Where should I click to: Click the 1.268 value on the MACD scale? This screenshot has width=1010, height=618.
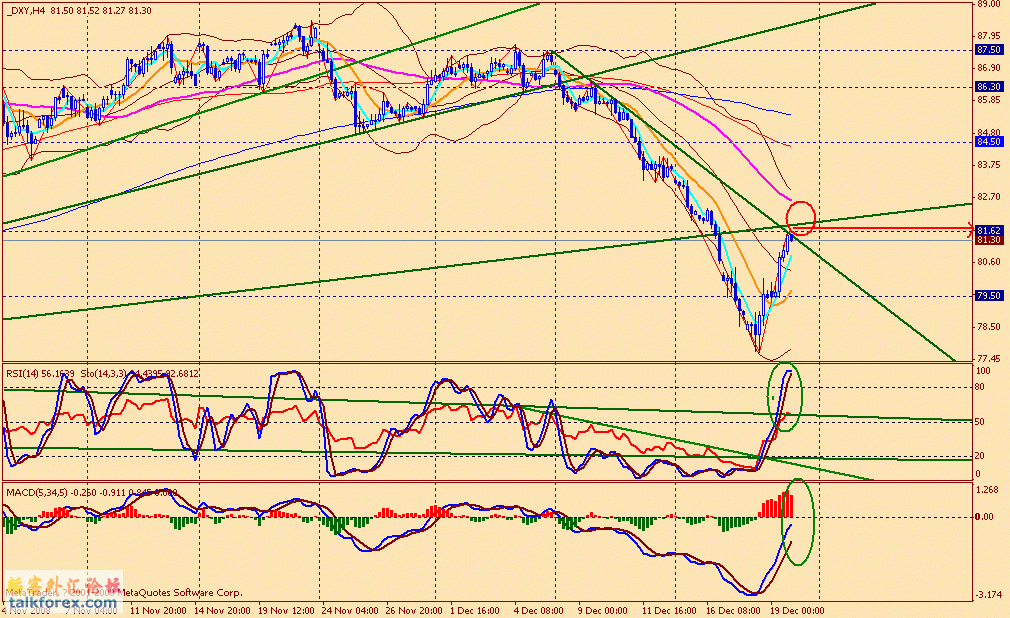coord(988,490)
